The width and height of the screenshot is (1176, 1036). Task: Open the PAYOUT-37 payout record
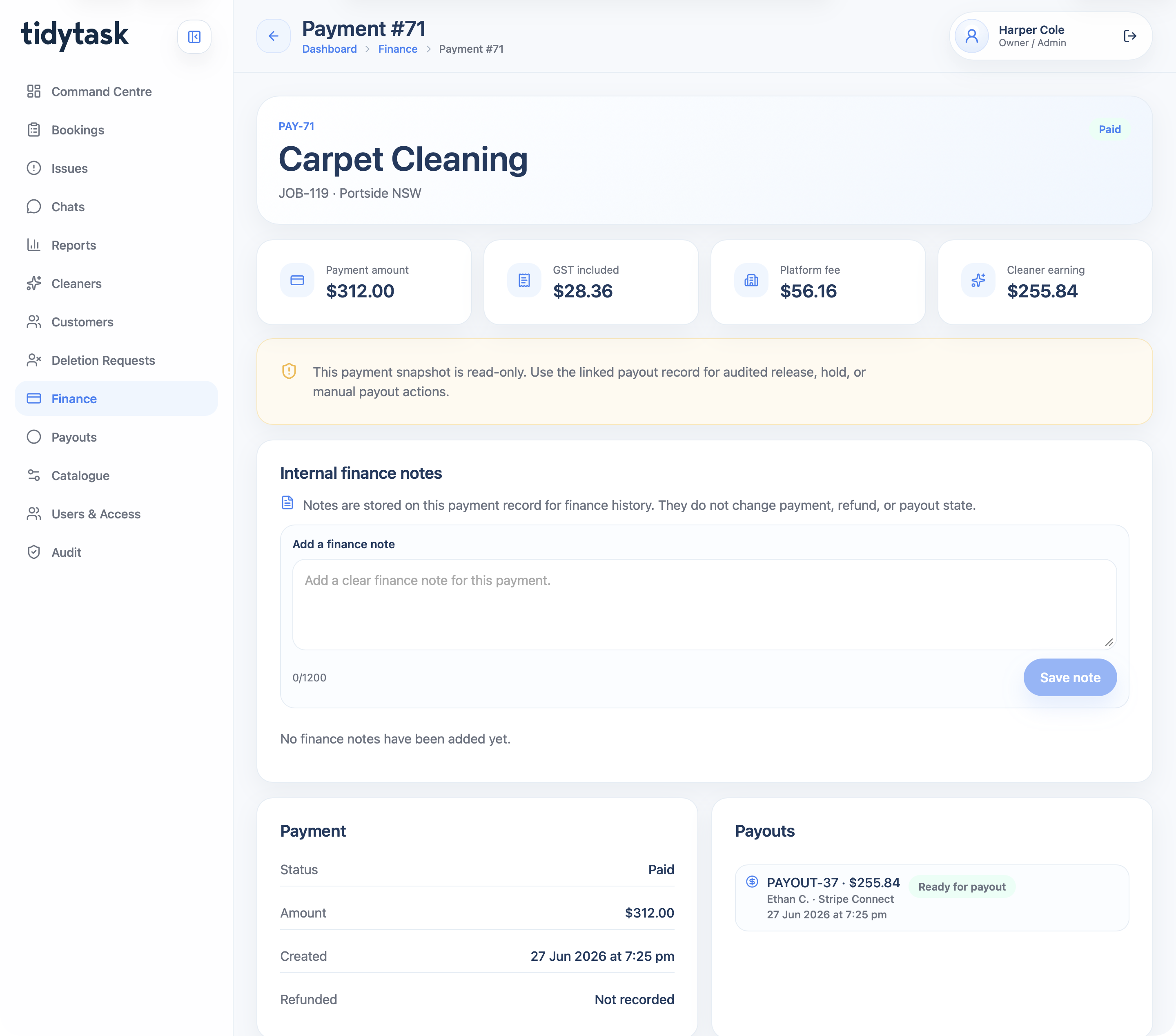[x=931, y=898]
